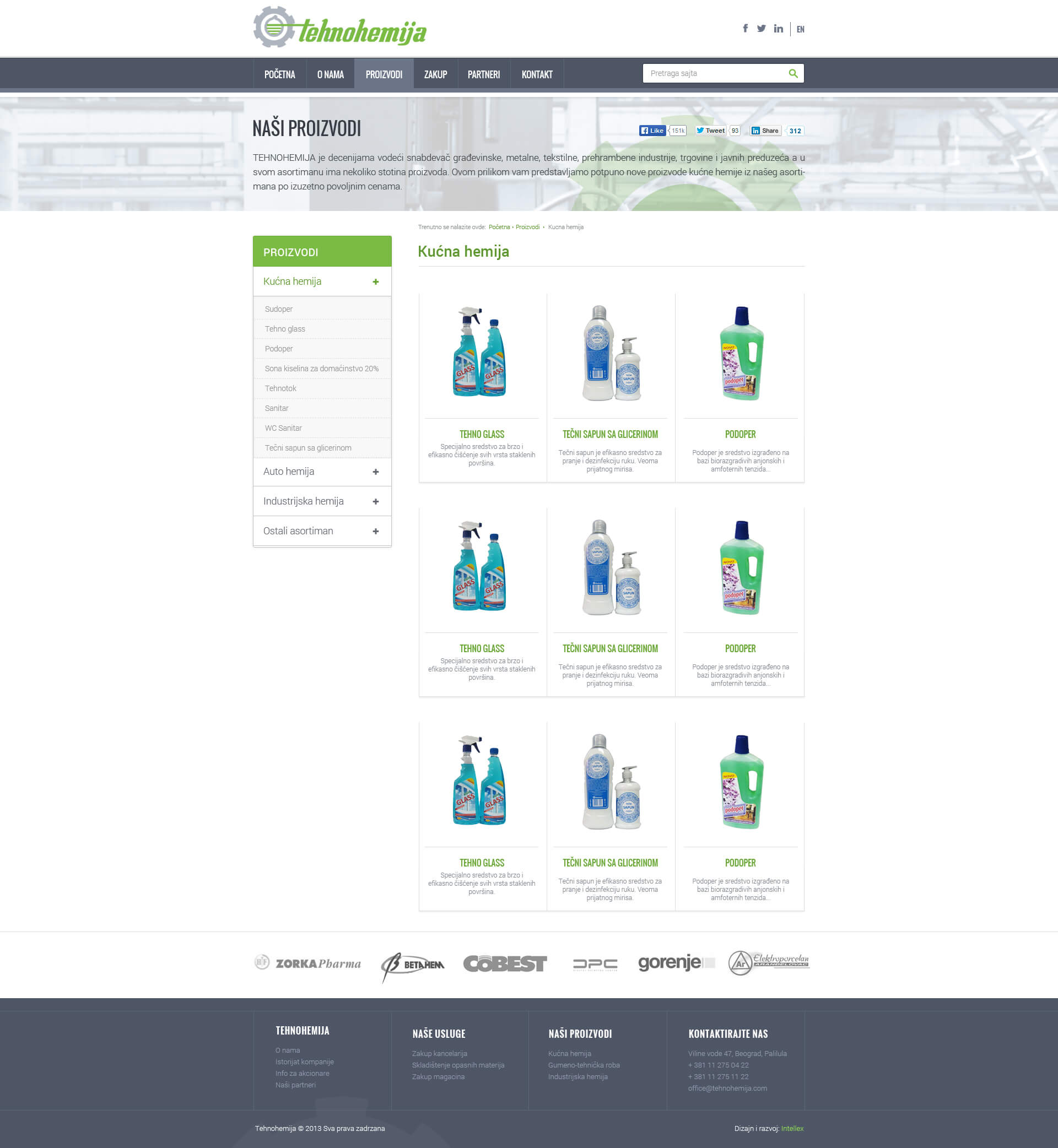Viewport: 1058px width, 1148px height.
Task: Go to the POČETNA menu item
Action: [x=279, y=74]
